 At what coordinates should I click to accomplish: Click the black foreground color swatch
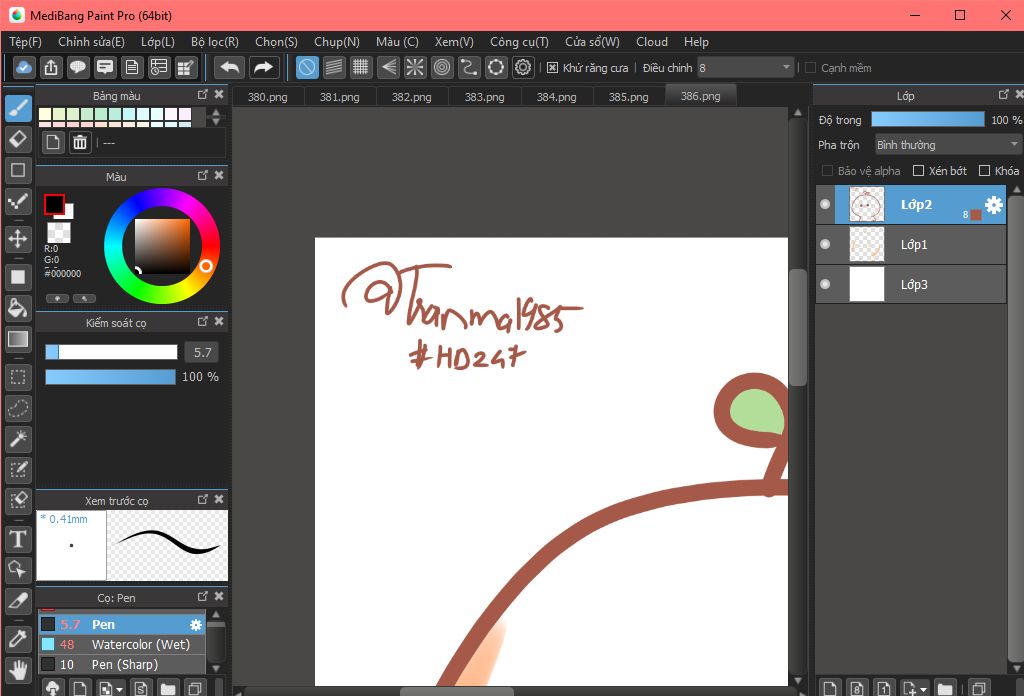click(54, 204)
